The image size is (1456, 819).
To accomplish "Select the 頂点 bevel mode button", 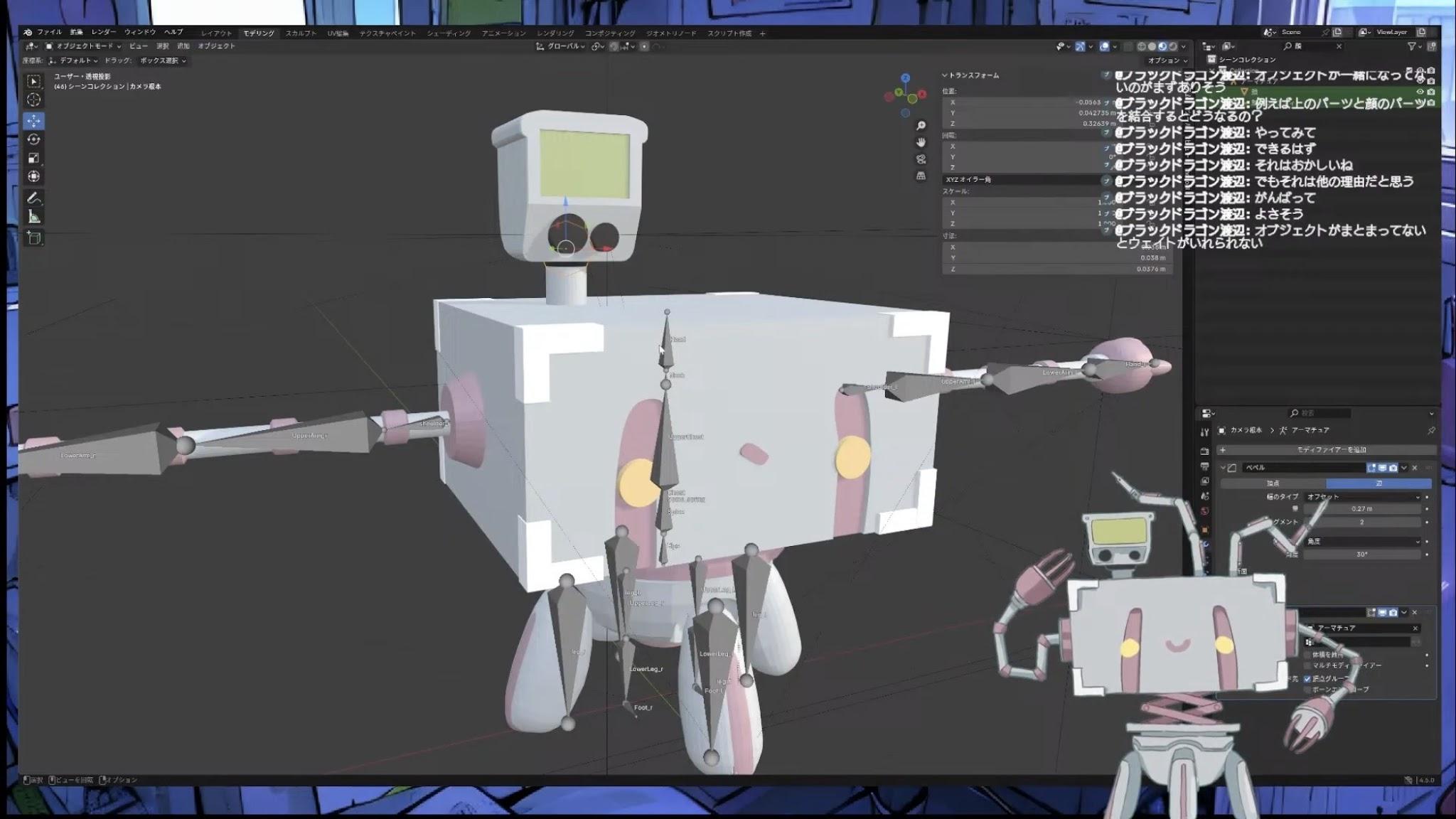I will 1273,483.
